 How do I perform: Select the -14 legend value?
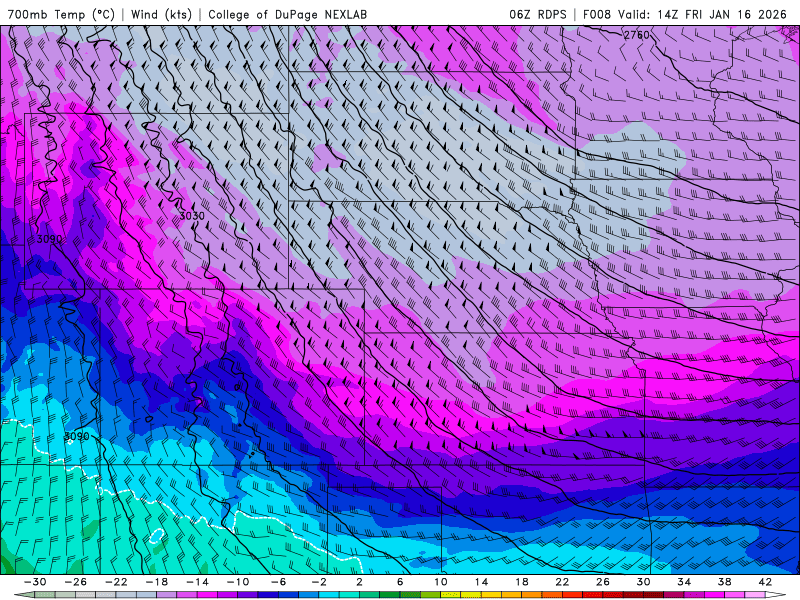click(x=197, y=582)
